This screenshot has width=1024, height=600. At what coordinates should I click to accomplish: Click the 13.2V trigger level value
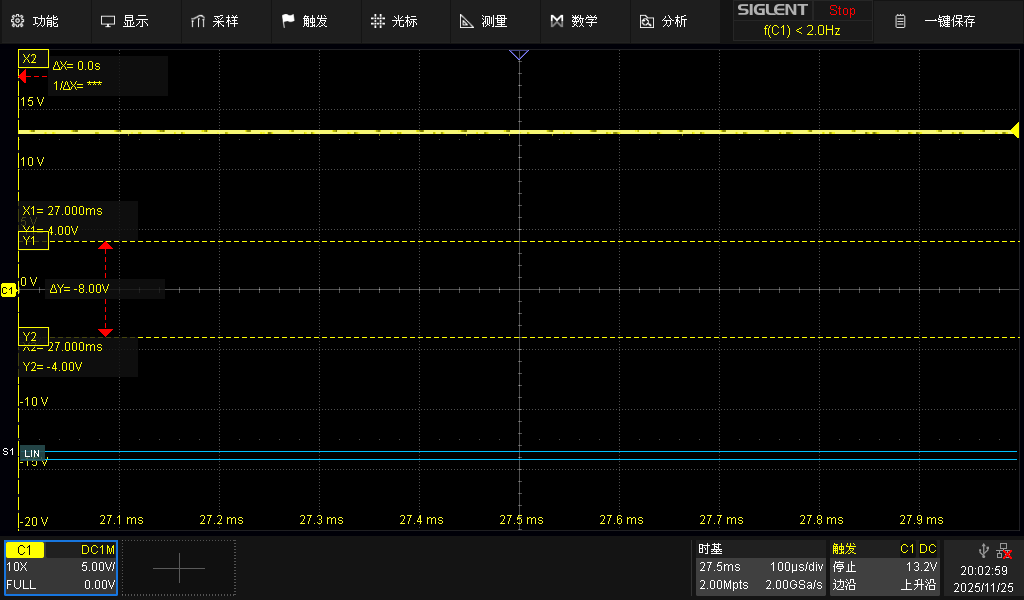click(921, 567)
